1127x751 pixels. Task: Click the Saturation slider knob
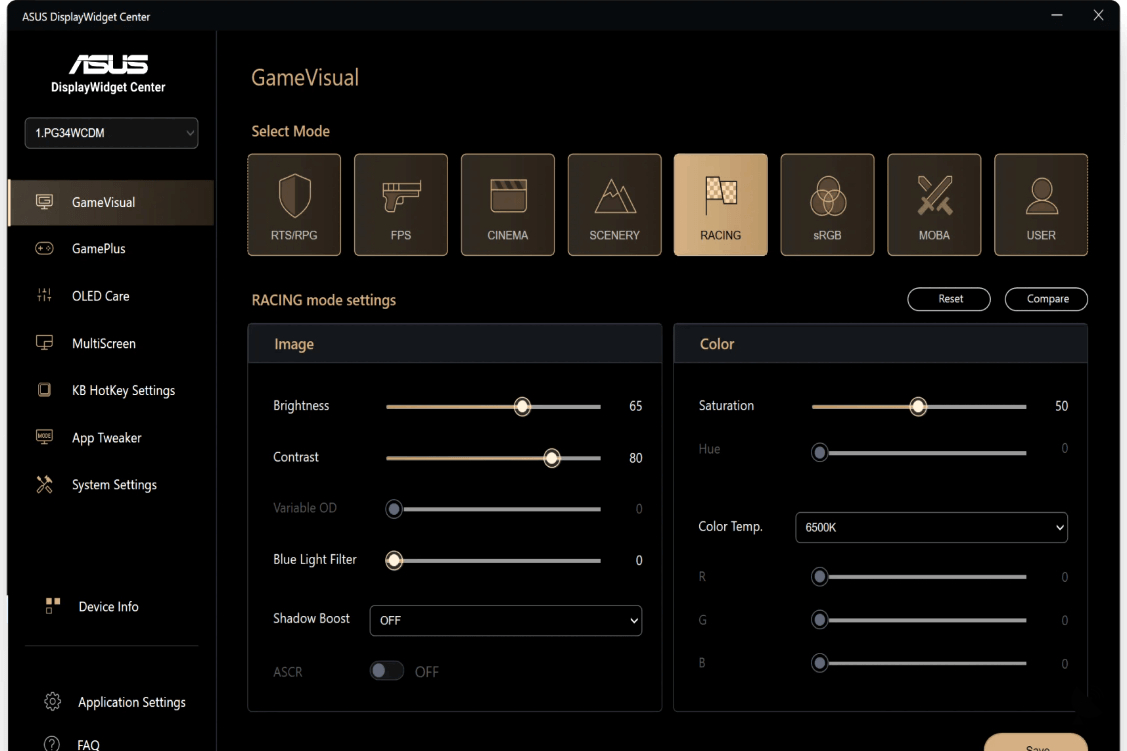pos(918,407)
